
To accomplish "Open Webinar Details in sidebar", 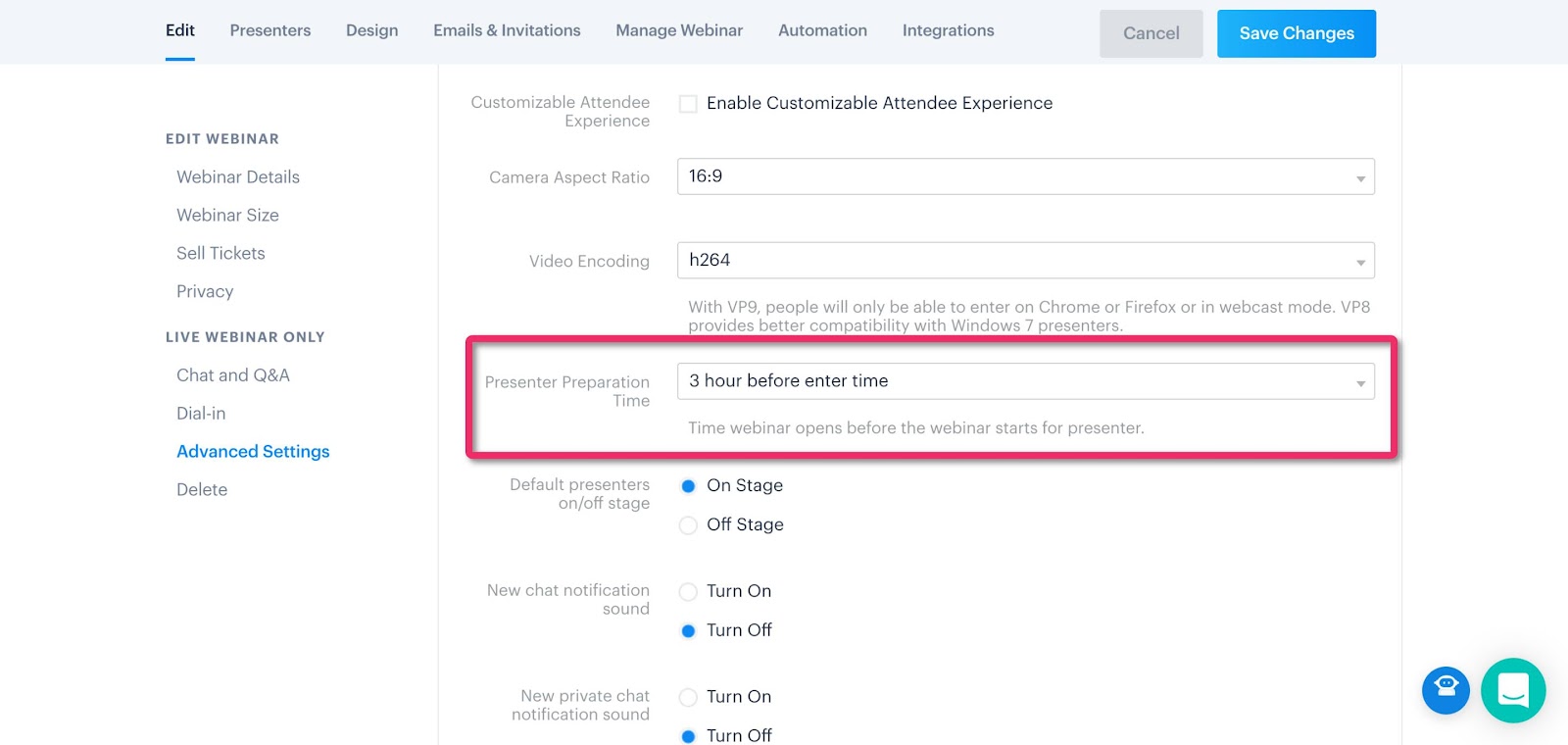I will point(238,177).
